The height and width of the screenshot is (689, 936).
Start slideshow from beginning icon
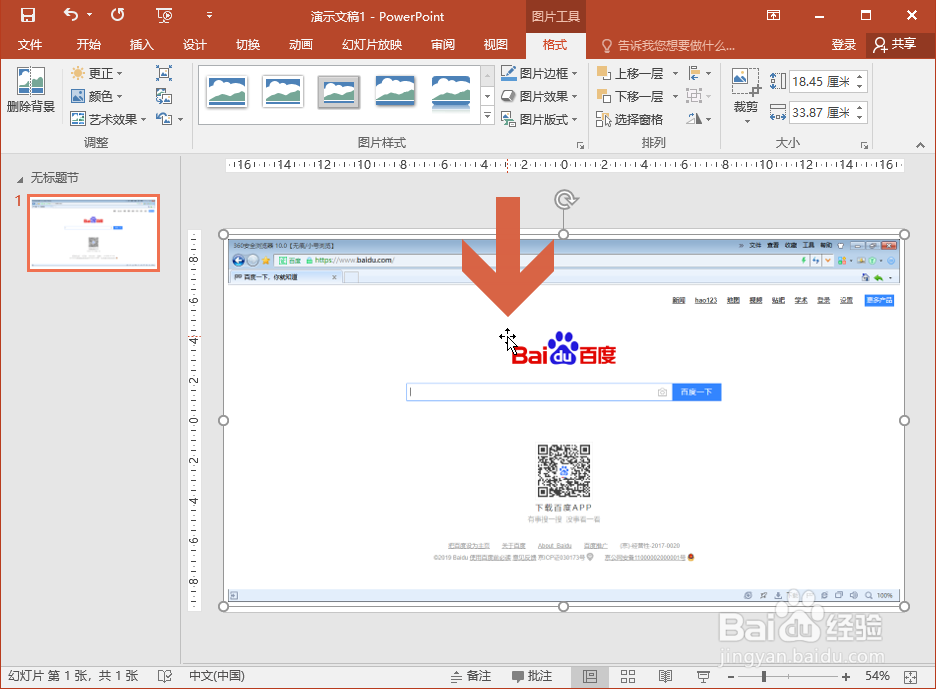pyautogui.click(x=164, y=16)
